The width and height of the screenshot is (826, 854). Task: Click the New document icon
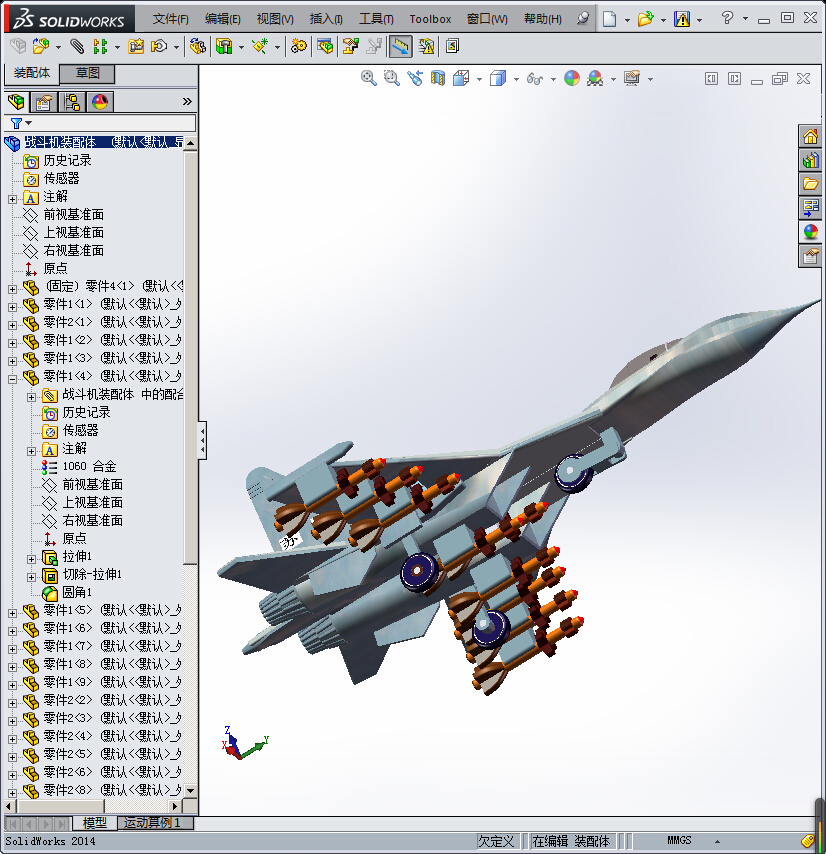click(x=609, y=19)
